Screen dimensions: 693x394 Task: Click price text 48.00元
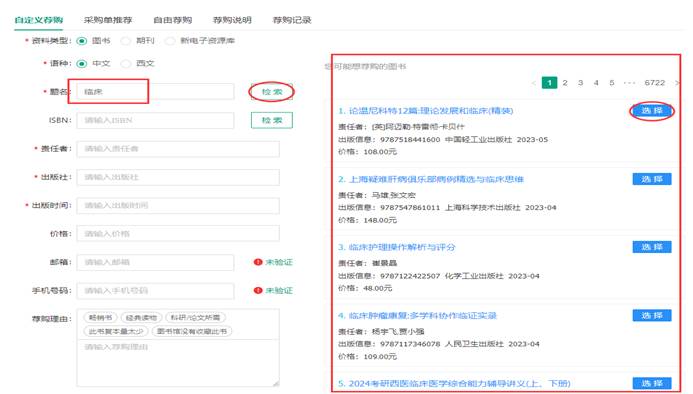point(377,288)
